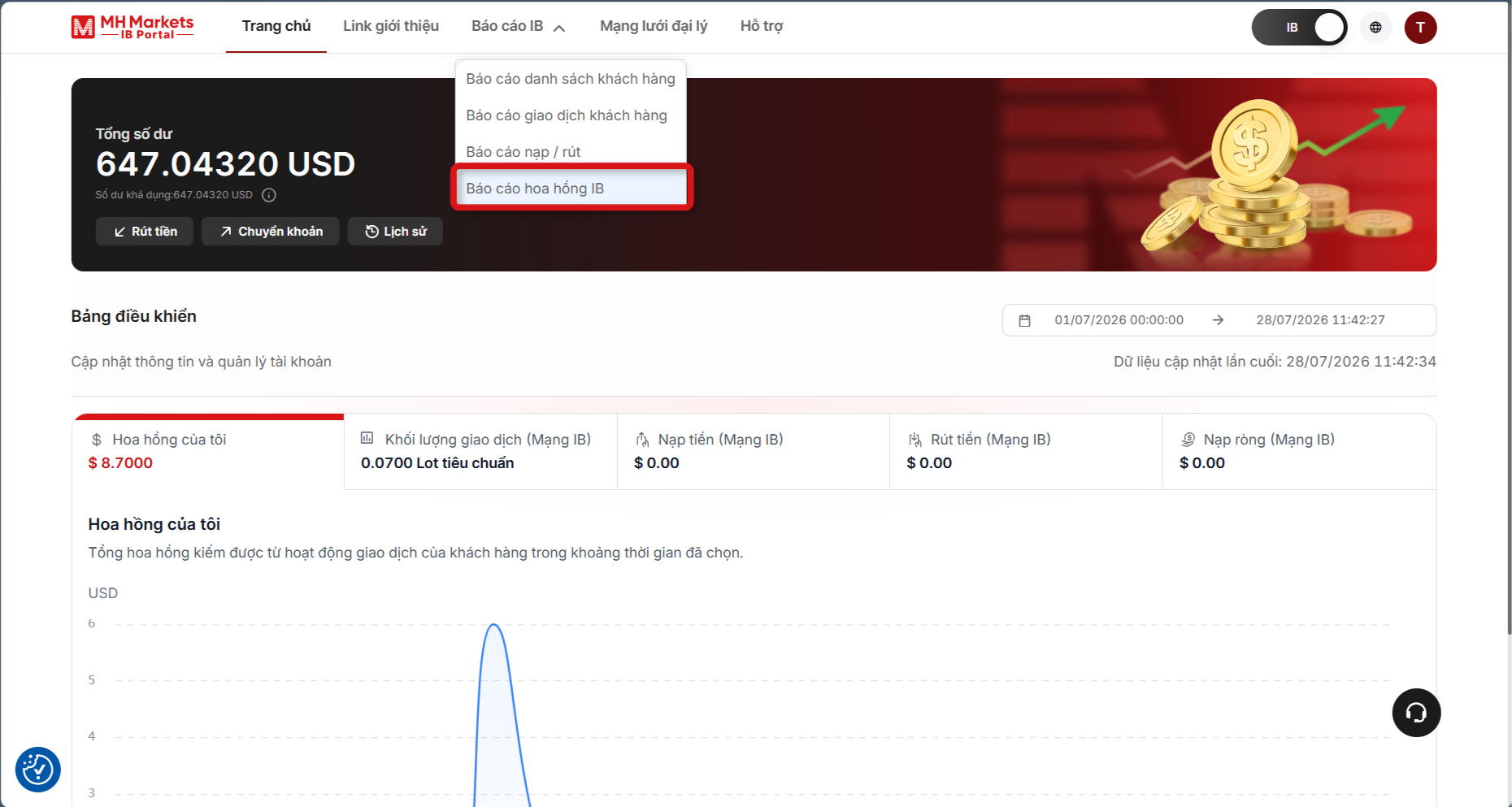Select Nạp tiền (Mạng IB) tab
This screenshot has width=1512, height=807.
(x=754, y=452)
